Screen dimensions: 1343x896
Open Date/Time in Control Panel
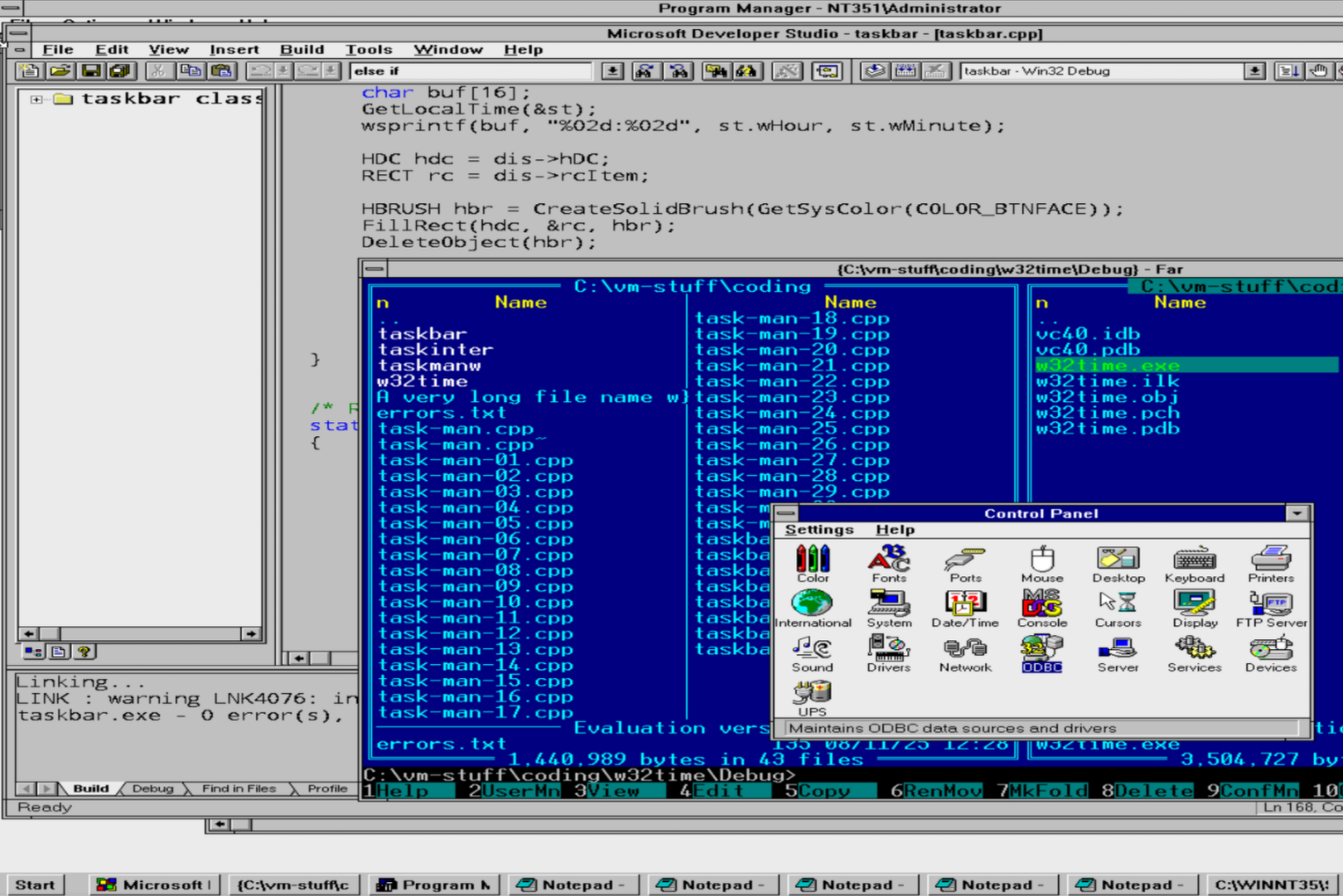coord(965,608)
